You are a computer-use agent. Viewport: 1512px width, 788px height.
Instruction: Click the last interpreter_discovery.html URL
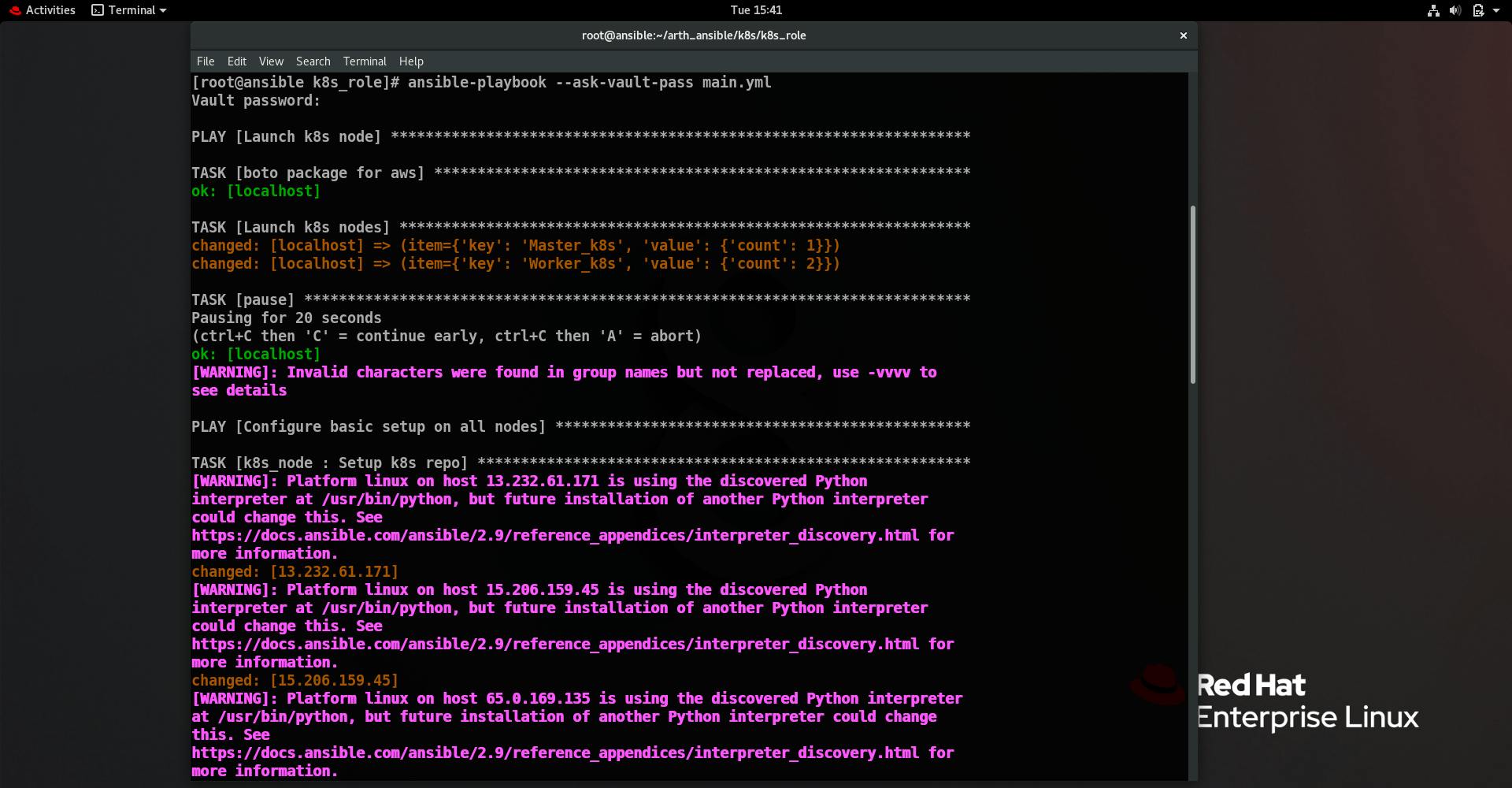[555, 753]
